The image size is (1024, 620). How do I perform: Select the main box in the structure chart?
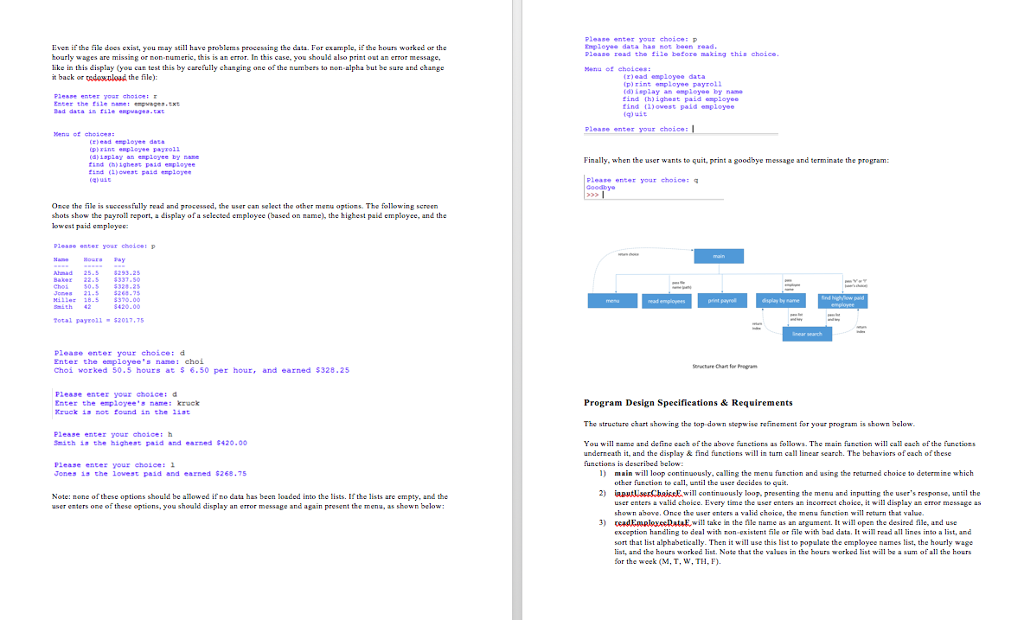pyautogui.click(x=719, y=256)
